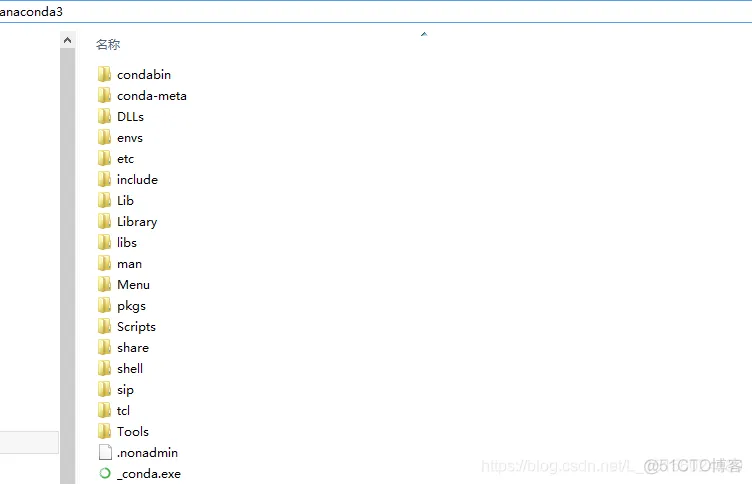Select the sip folder name
This screenshot has height=484, width=752.
click(125, 390)
